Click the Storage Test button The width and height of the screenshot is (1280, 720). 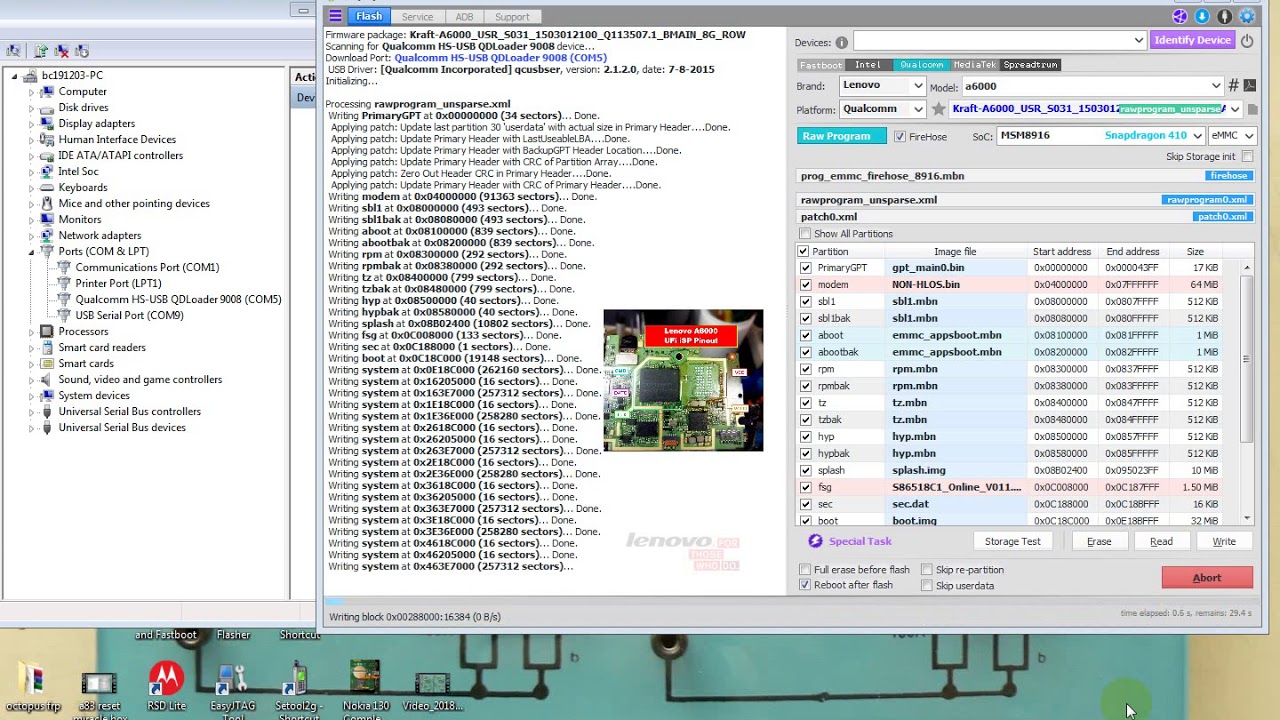(1012, 541)
